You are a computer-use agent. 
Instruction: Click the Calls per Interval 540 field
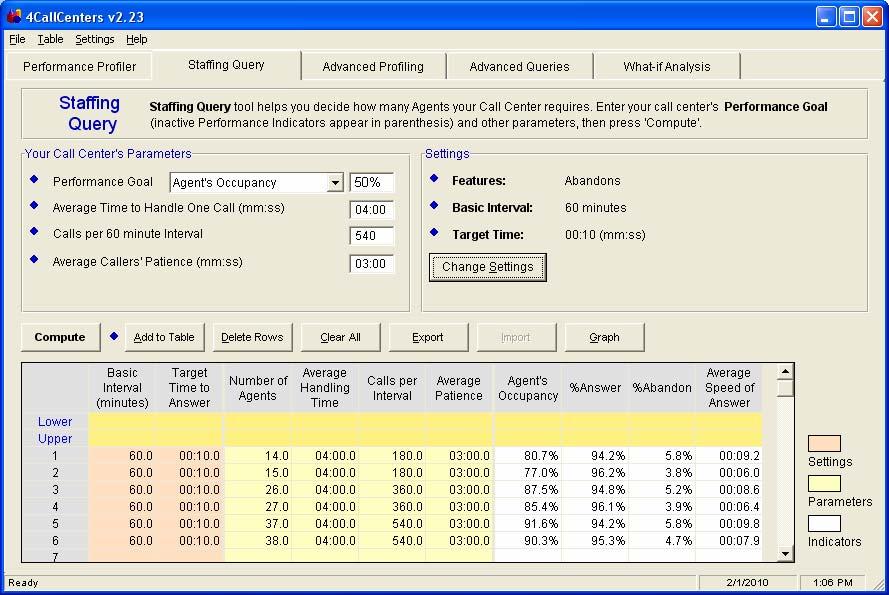(x=371, y=235)
